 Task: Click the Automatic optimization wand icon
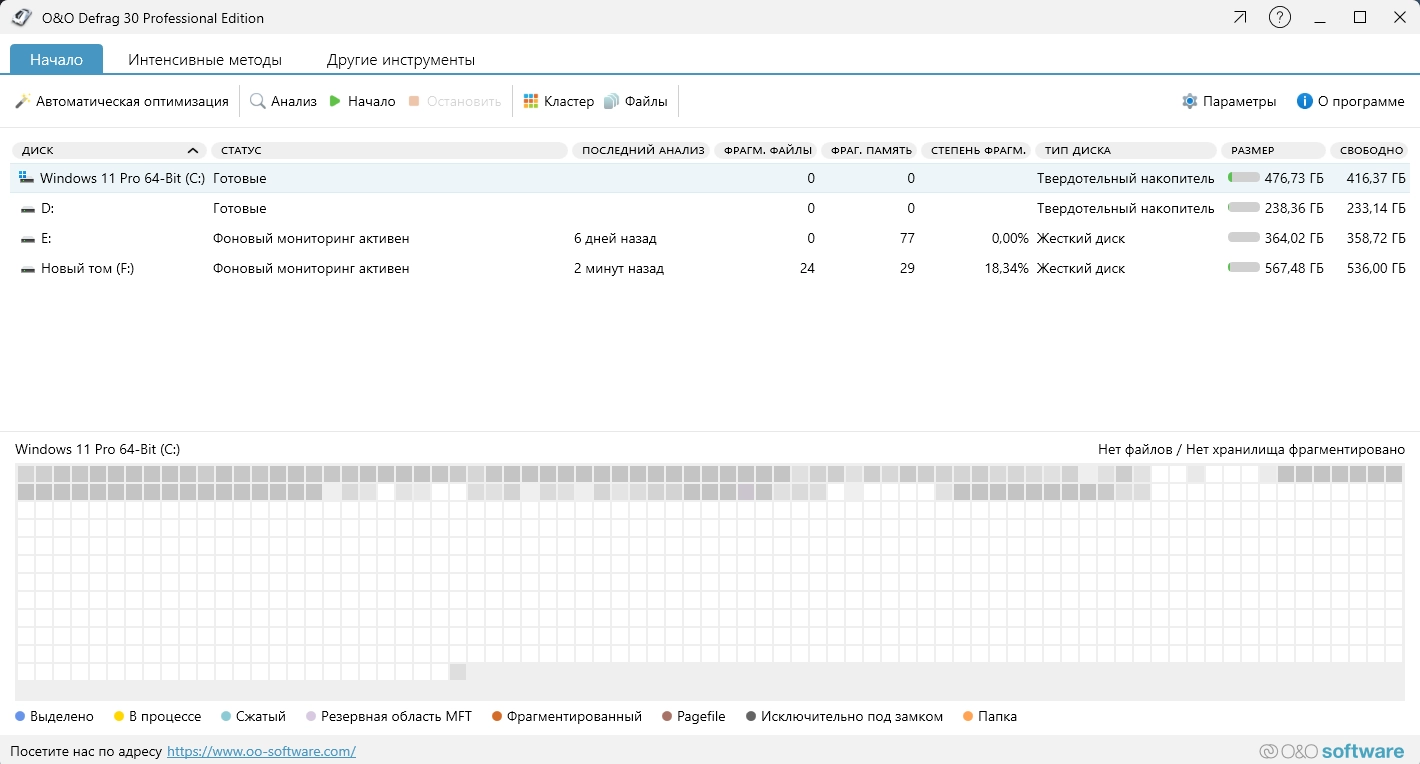click(23, 101)
